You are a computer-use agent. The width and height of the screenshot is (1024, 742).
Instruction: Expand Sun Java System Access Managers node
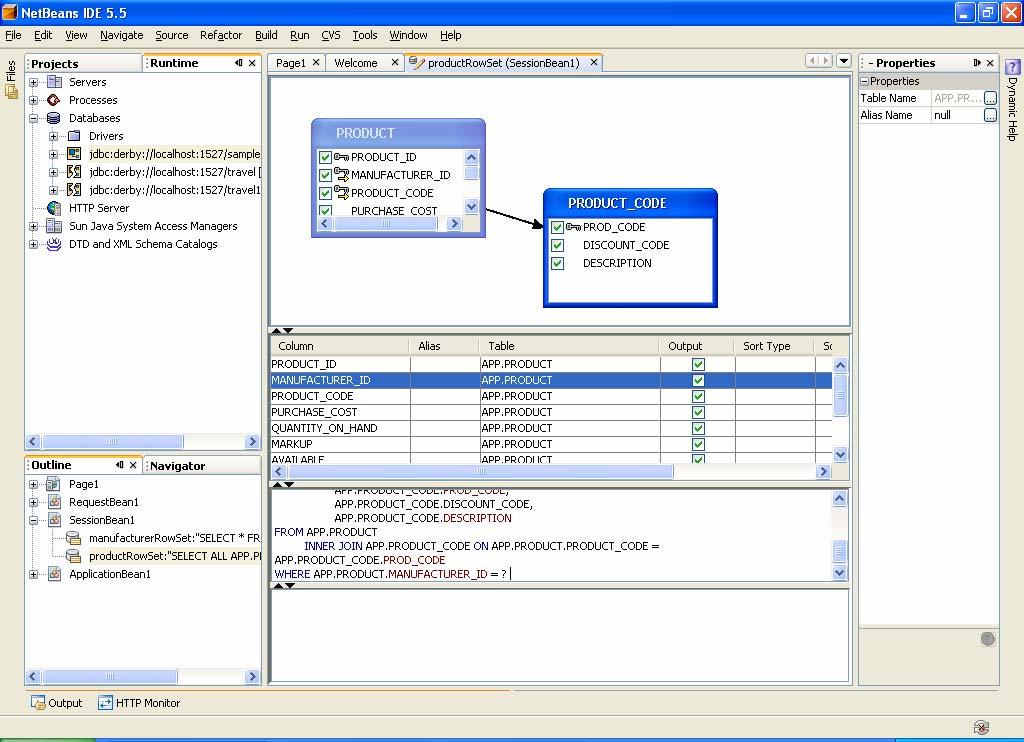33,227
